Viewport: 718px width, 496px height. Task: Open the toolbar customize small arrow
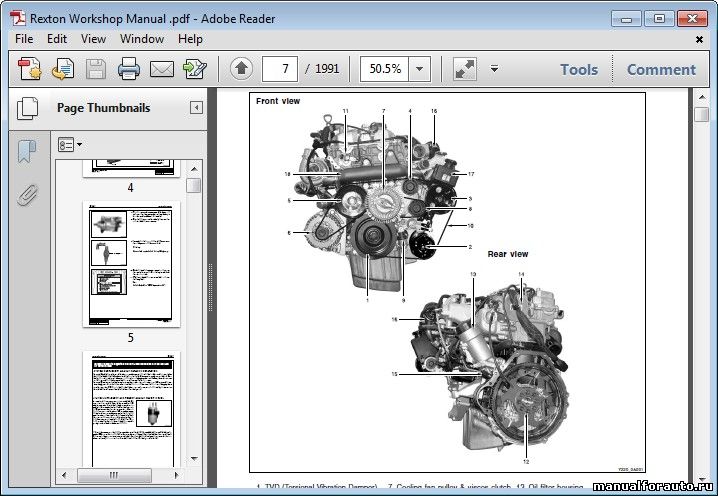tap(494, 69)
